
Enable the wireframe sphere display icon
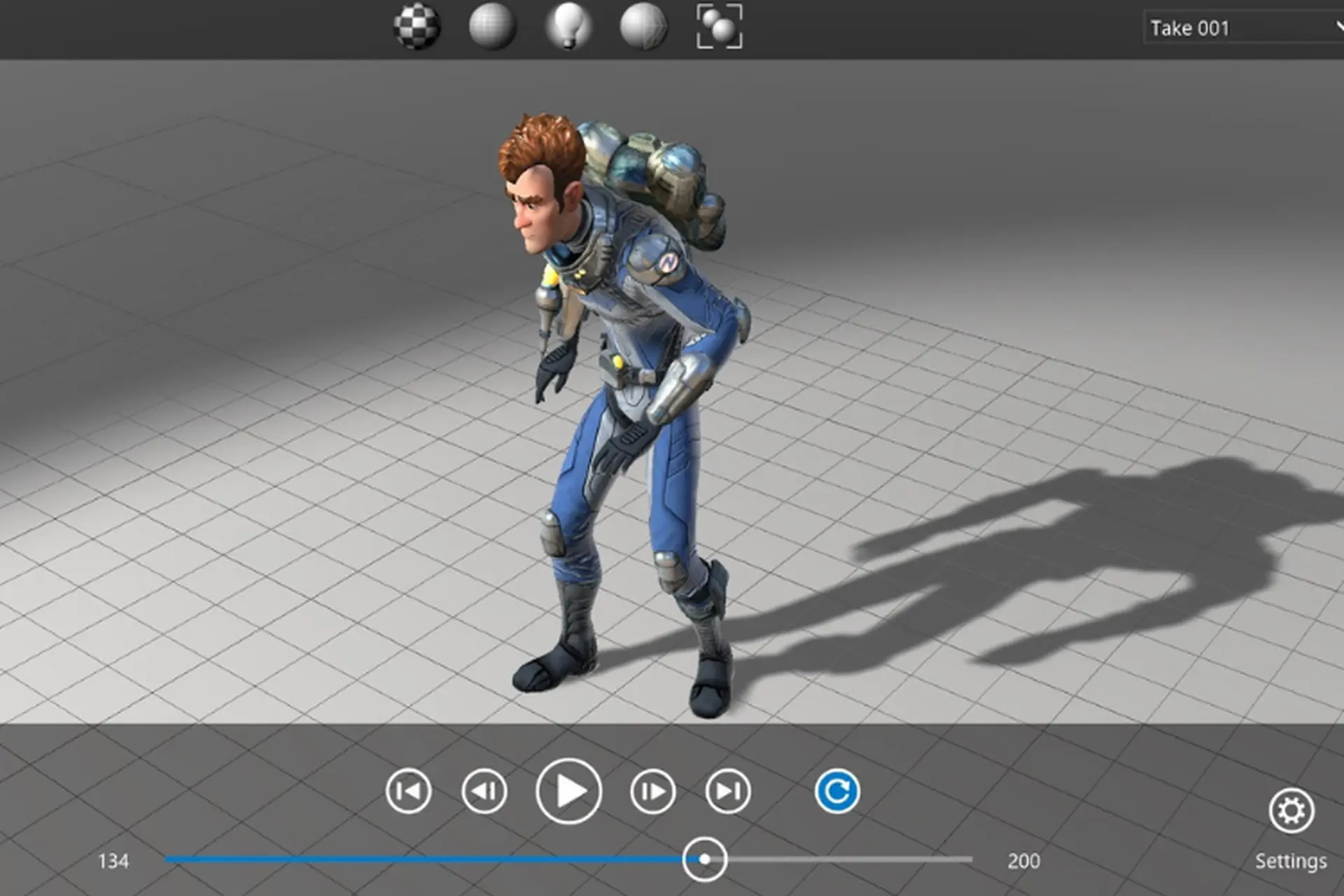tap(643, 27)
